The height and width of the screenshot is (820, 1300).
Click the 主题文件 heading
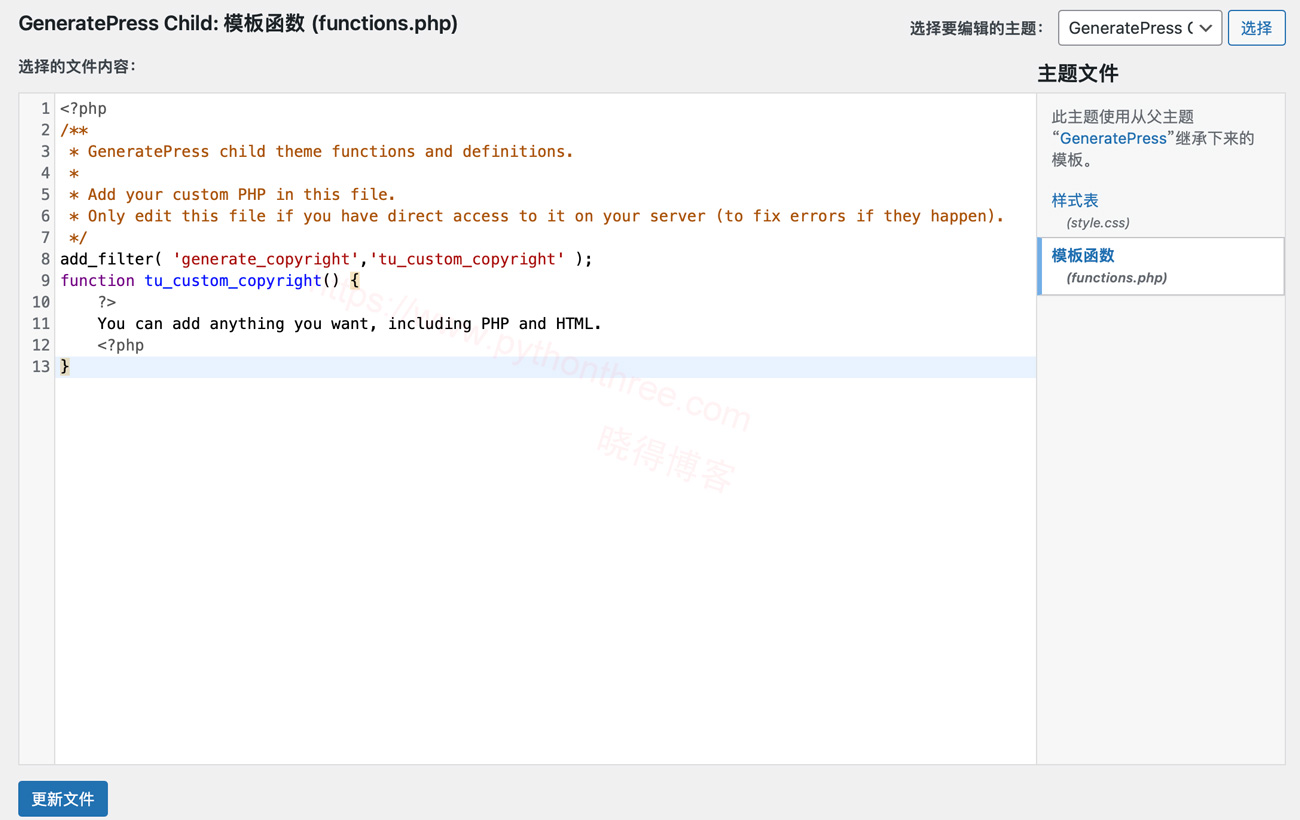pos(1078,73)
